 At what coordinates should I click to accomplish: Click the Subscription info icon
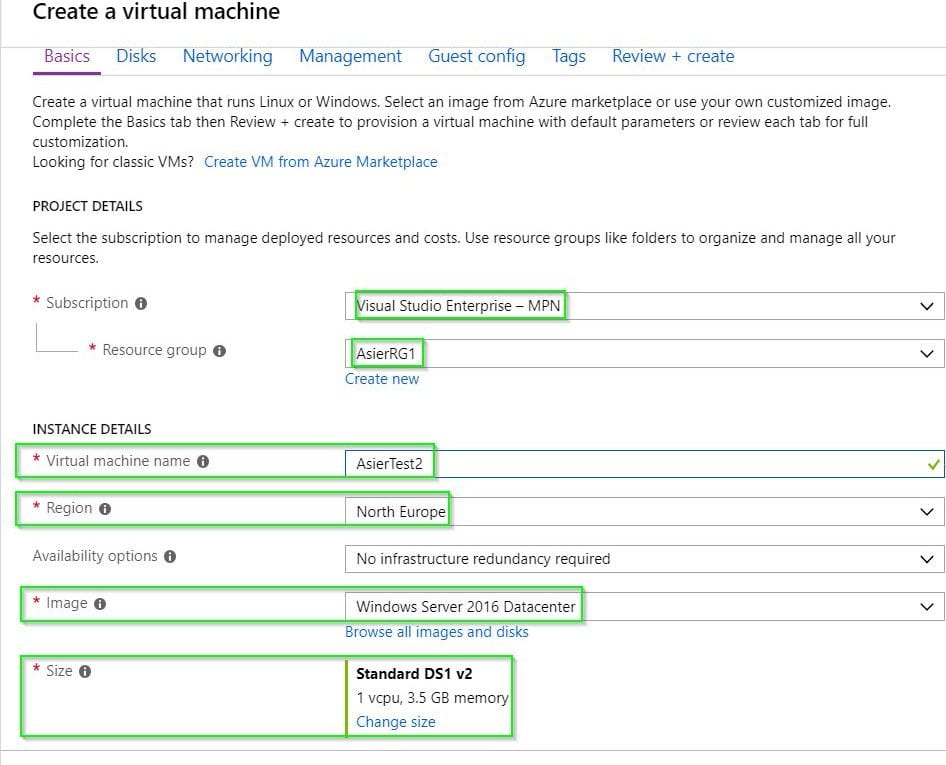[x=141, y=303]
